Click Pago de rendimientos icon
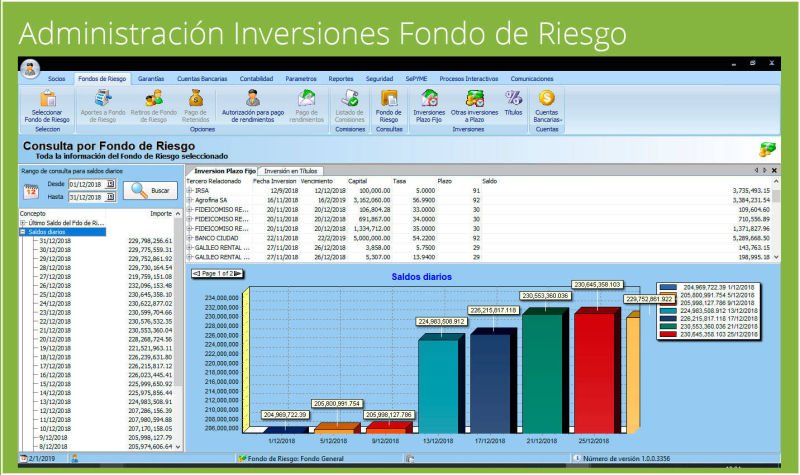 (306, 98)
